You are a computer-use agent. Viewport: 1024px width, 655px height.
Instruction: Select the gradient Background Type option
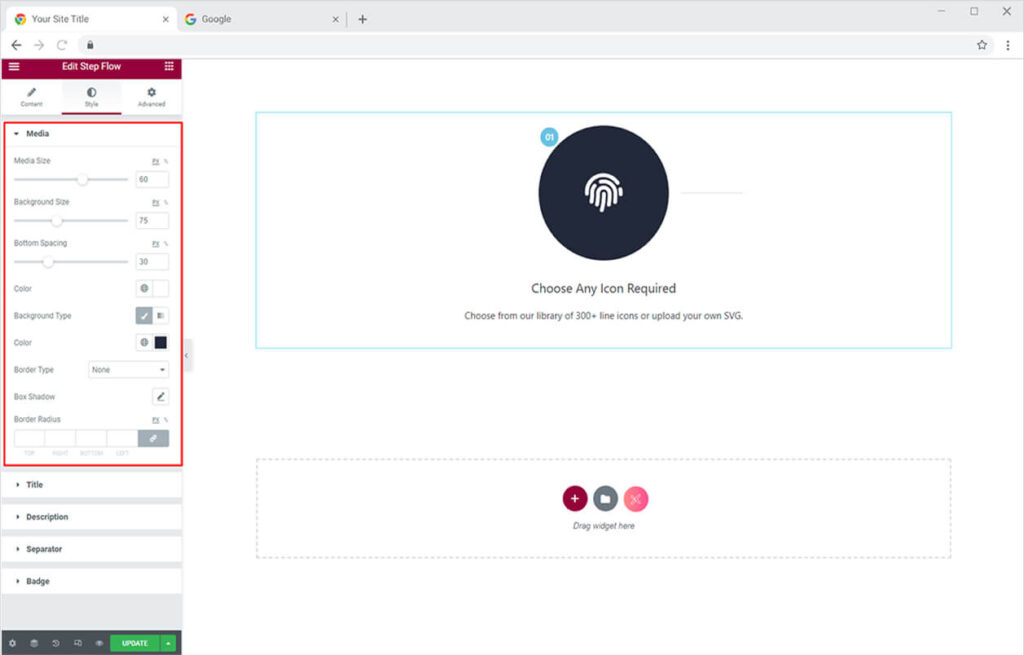pyautogui.click(x=161, y=316)
